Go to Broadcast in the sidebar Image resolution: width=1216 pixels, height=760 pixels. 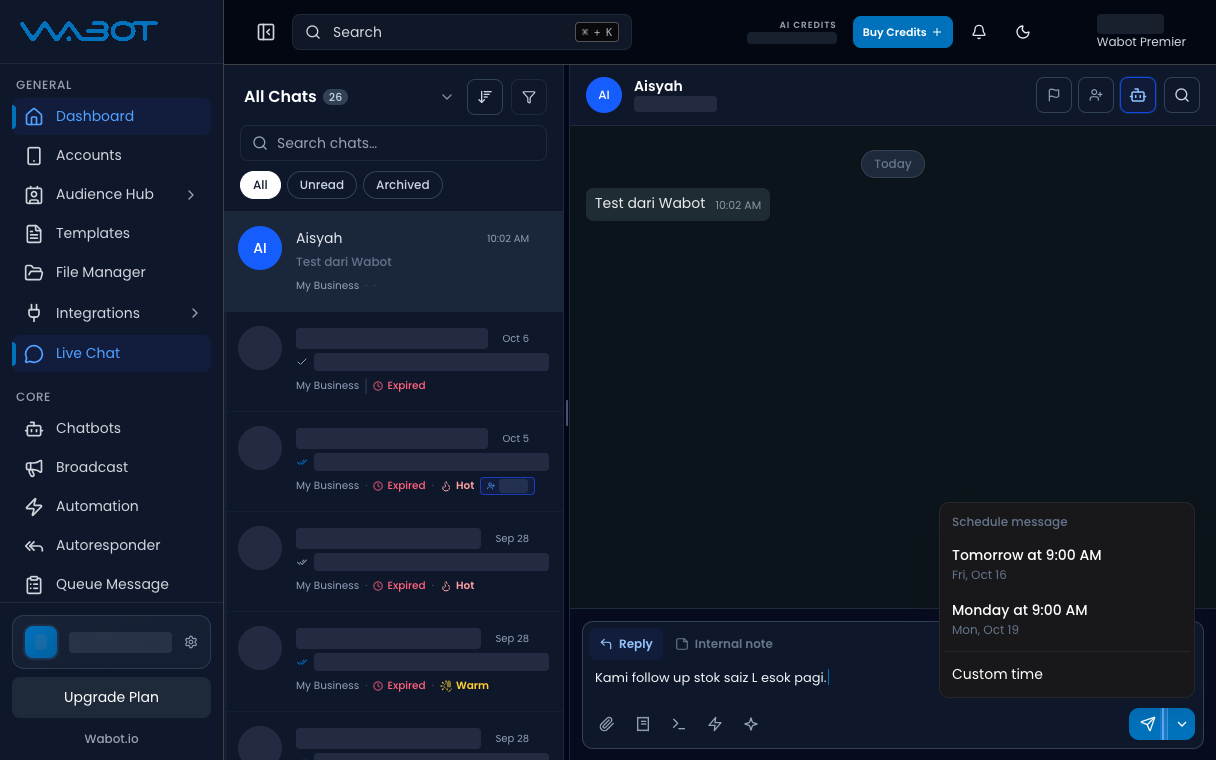111,467
